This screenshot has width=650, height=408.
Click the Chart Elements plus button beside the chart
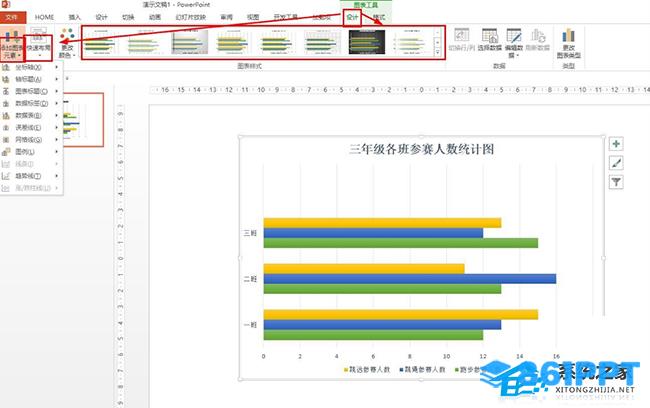click(x=616, y=144)
